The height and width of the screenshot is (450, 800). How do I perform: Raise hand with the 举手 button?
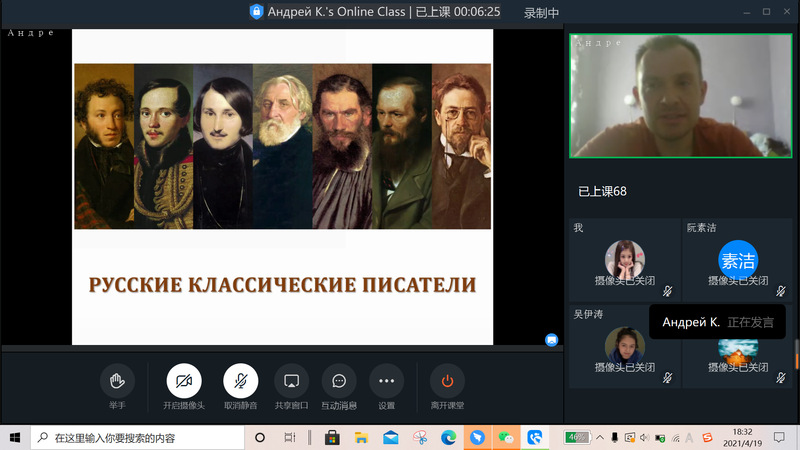pos(117,381)
